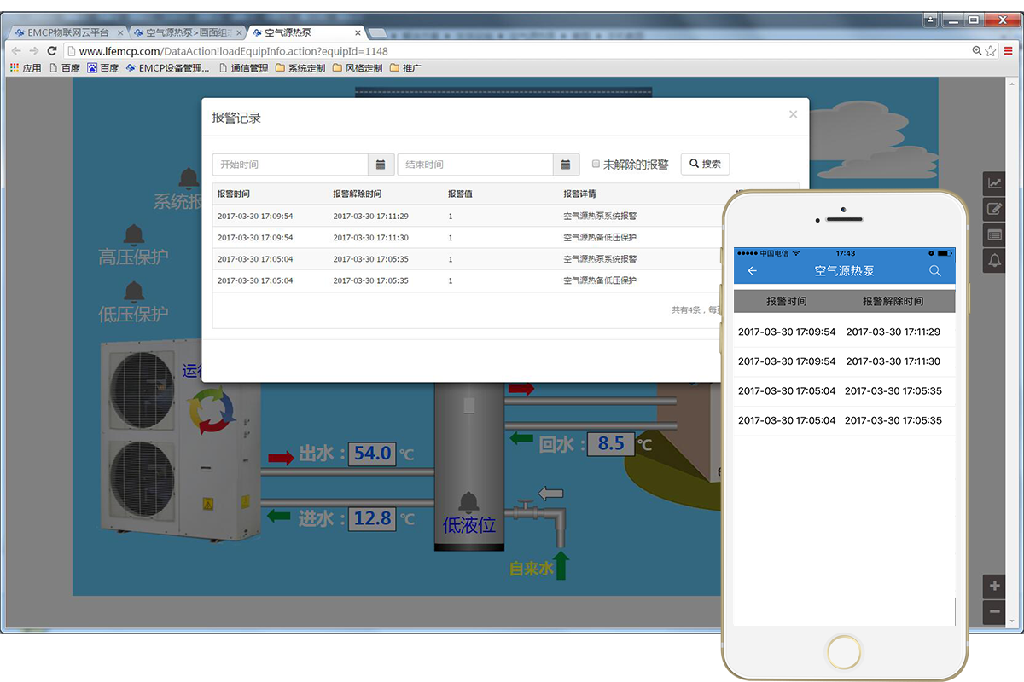Click the 开始时间 input field
The height and width of the screenshot is (682, 1024).
coord(291,165)
